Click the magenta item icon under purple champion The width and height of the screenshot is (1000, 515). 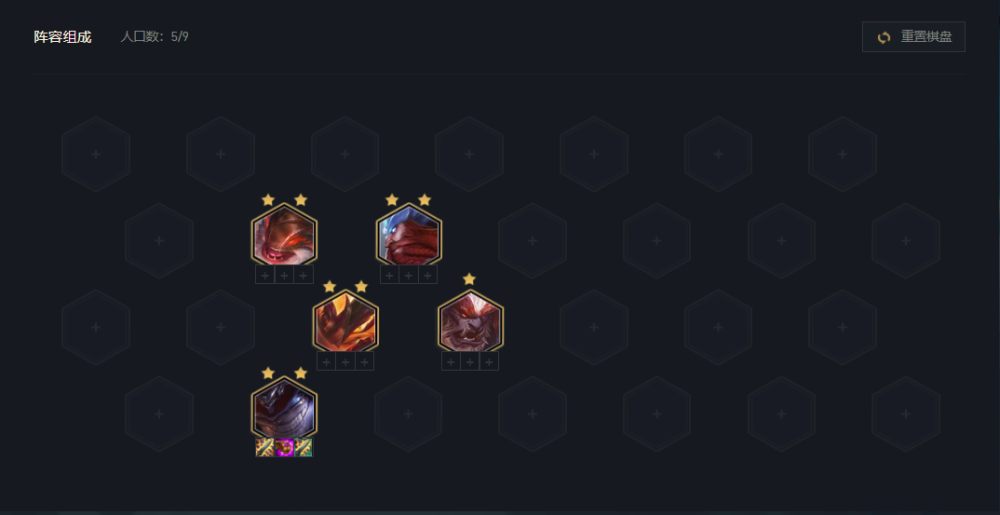tap(284, 447)
